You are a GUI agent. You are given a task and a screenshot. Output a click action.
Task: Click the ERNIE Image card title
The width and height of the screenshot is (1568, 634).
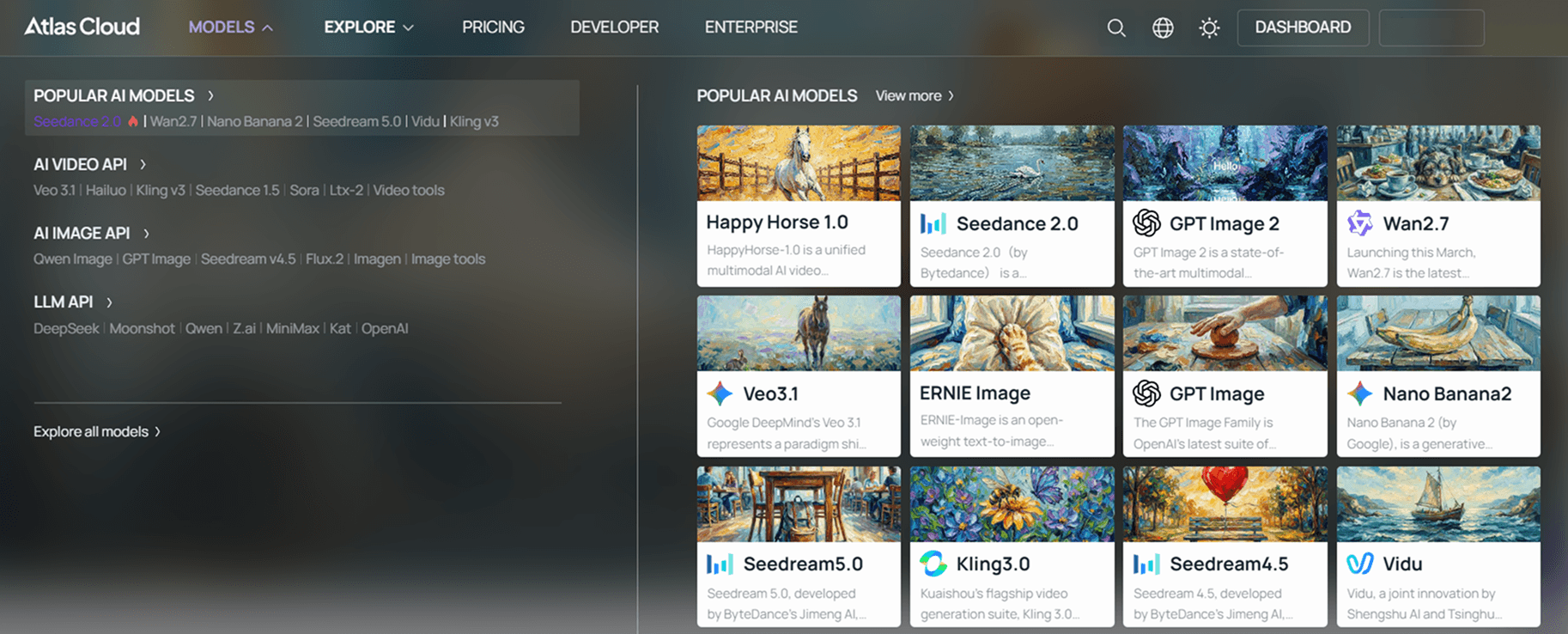975,393
